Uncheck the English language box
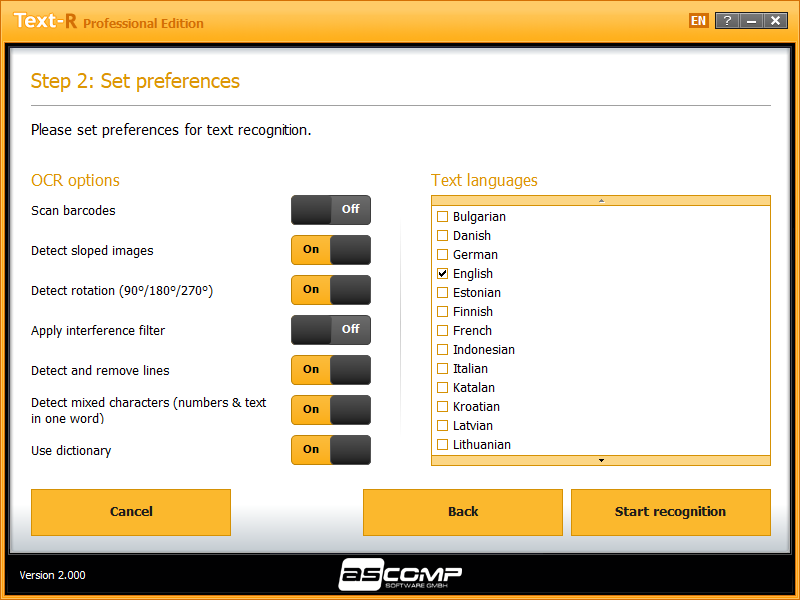Image resolution: width=800 pixels, height=600 pixels. 442,273
